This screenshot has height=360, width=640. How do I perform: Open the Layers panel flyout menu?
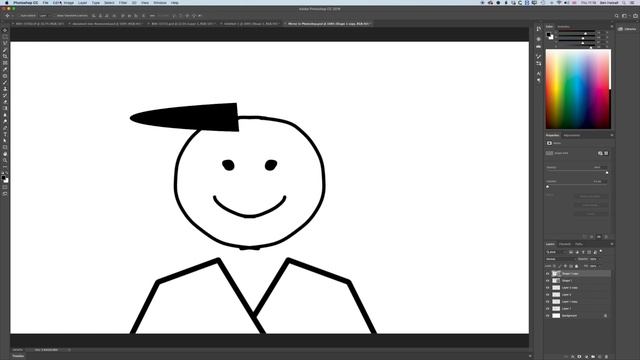point(611,244)
